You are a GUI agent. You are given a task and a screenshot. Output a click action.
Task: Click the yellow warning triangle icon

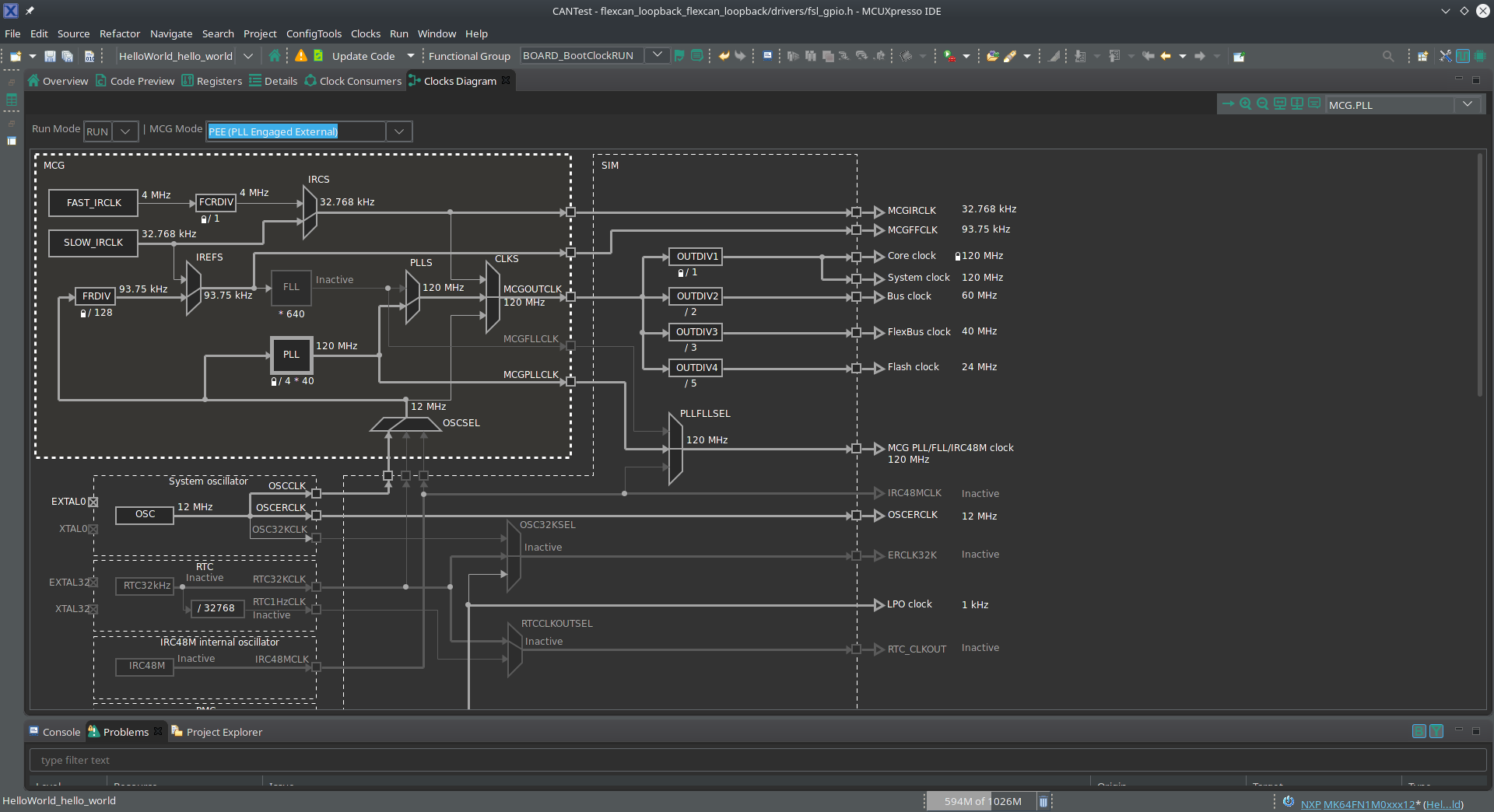[301, 56]
